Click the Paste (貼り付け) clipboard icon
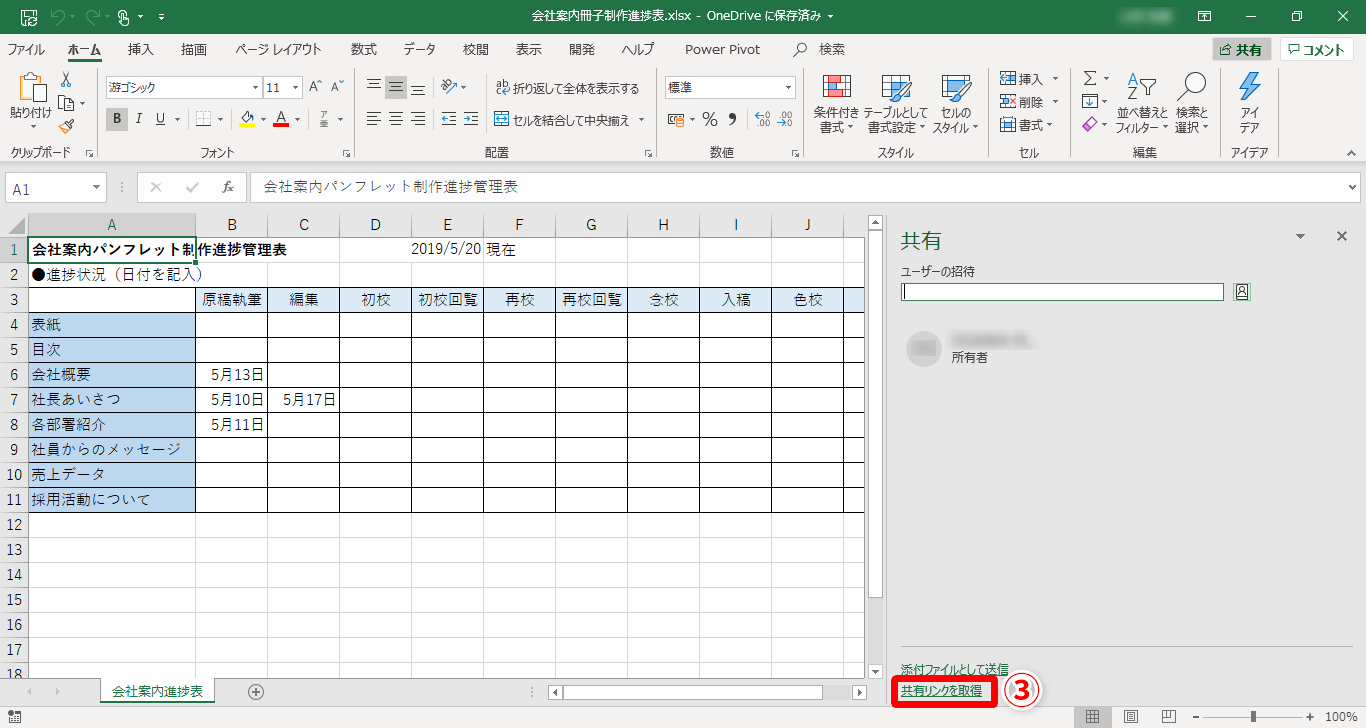1366x728 pixels. click(31, 89)
